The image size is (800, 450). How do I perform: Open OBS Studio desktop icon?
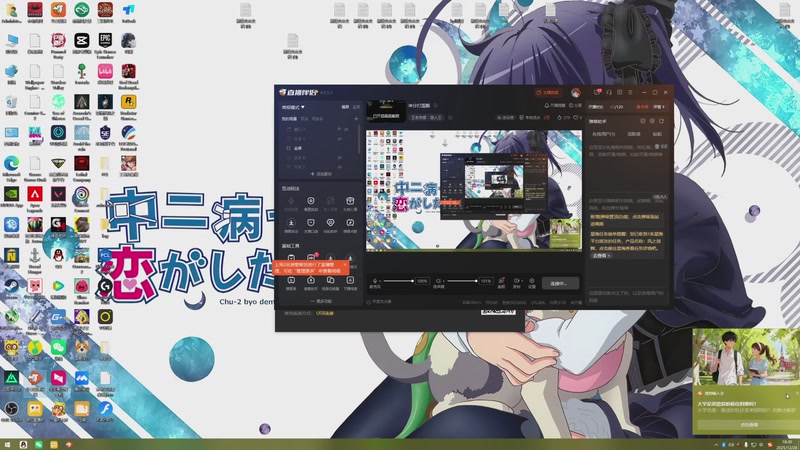pyautogui.click(x=11, y=412)
